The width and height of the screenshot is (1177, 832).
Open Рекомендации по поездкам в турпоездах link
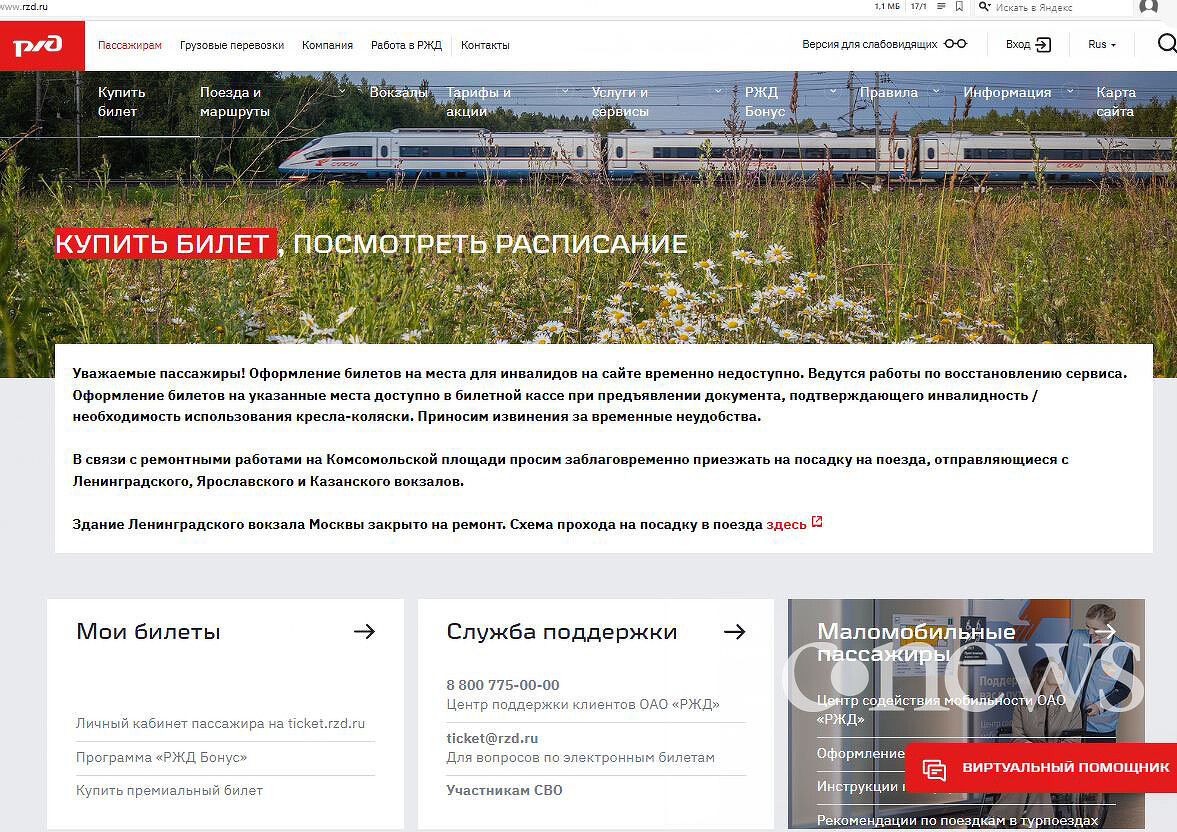(957, 820)
